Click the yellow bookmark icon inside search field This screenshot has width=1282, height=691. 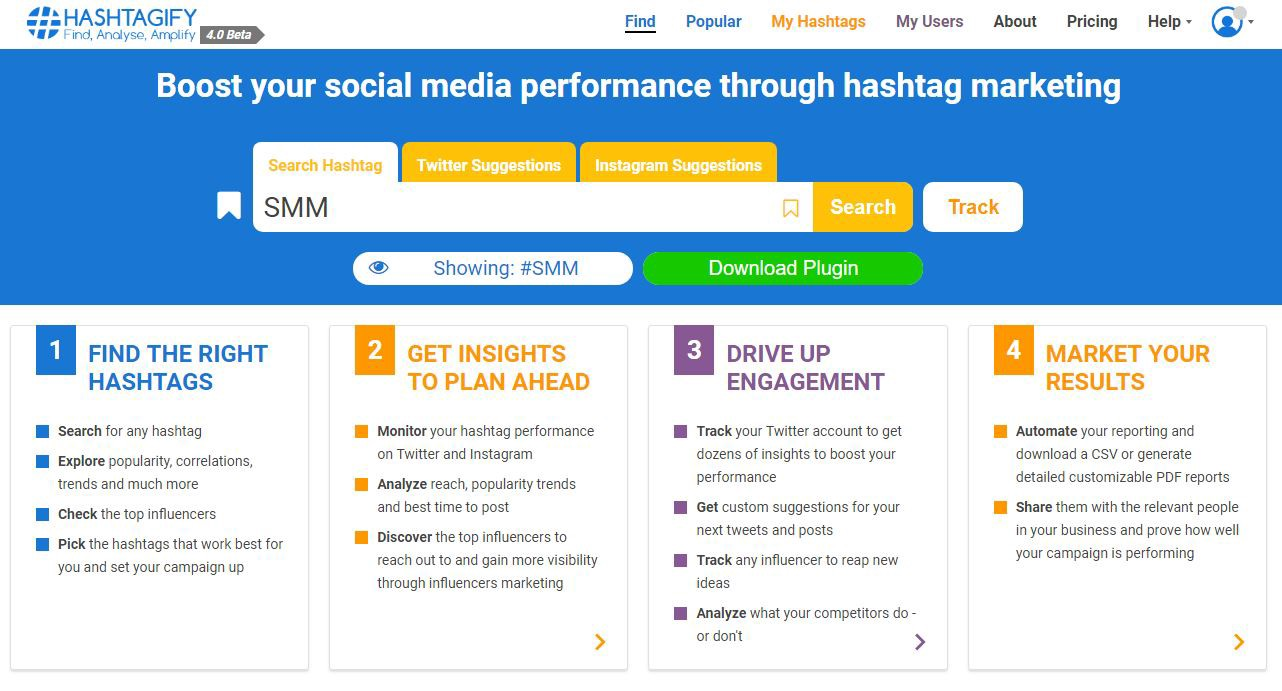(x=790, y=208)
